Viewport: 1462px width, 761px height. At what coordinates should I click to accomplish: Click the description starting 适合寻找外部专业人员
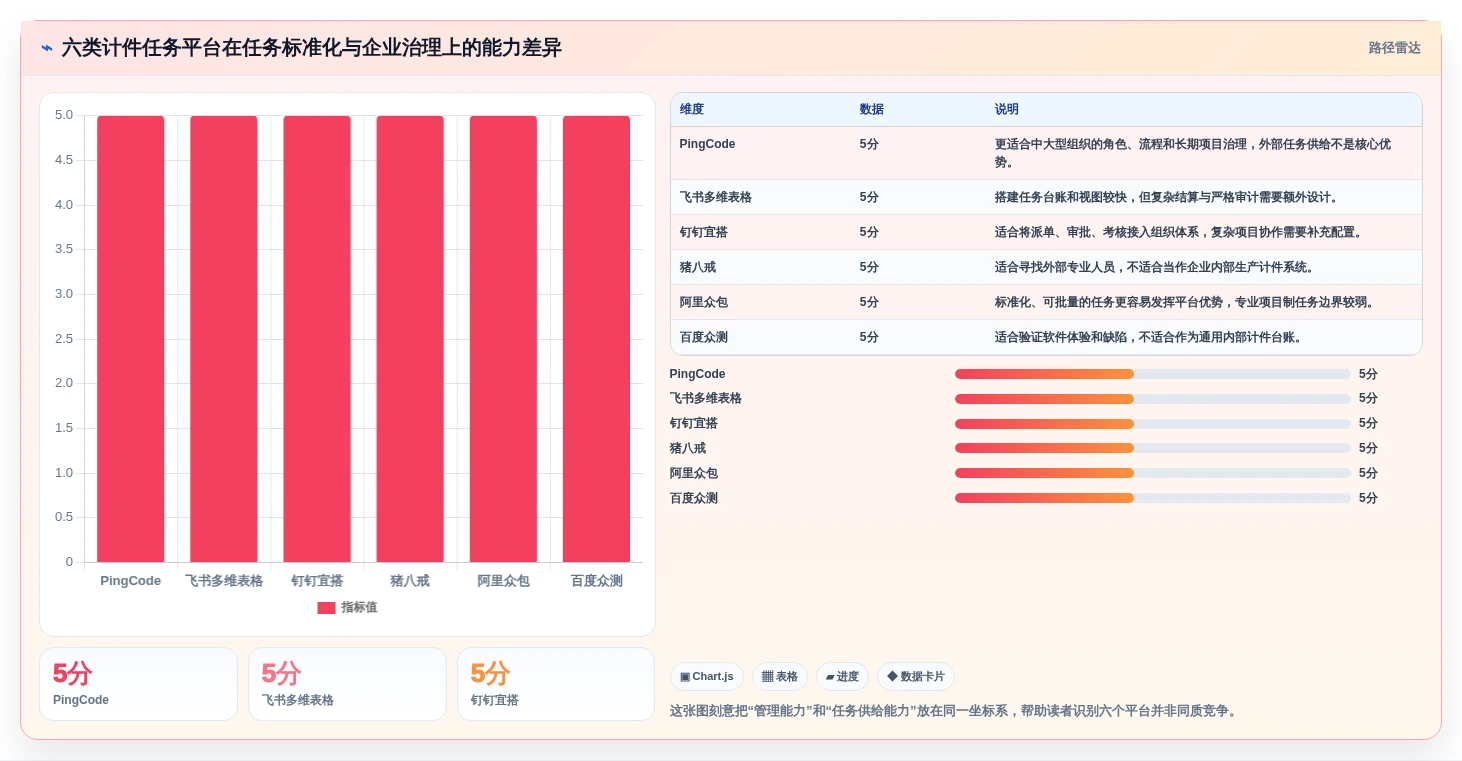[1155, 267]
